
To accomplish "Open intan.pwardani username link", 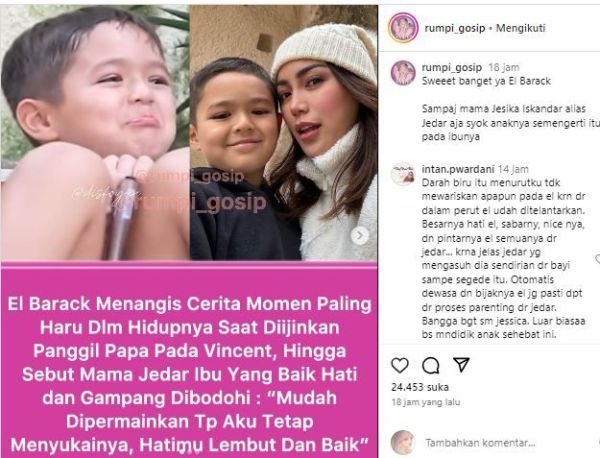I will point(458,169).
